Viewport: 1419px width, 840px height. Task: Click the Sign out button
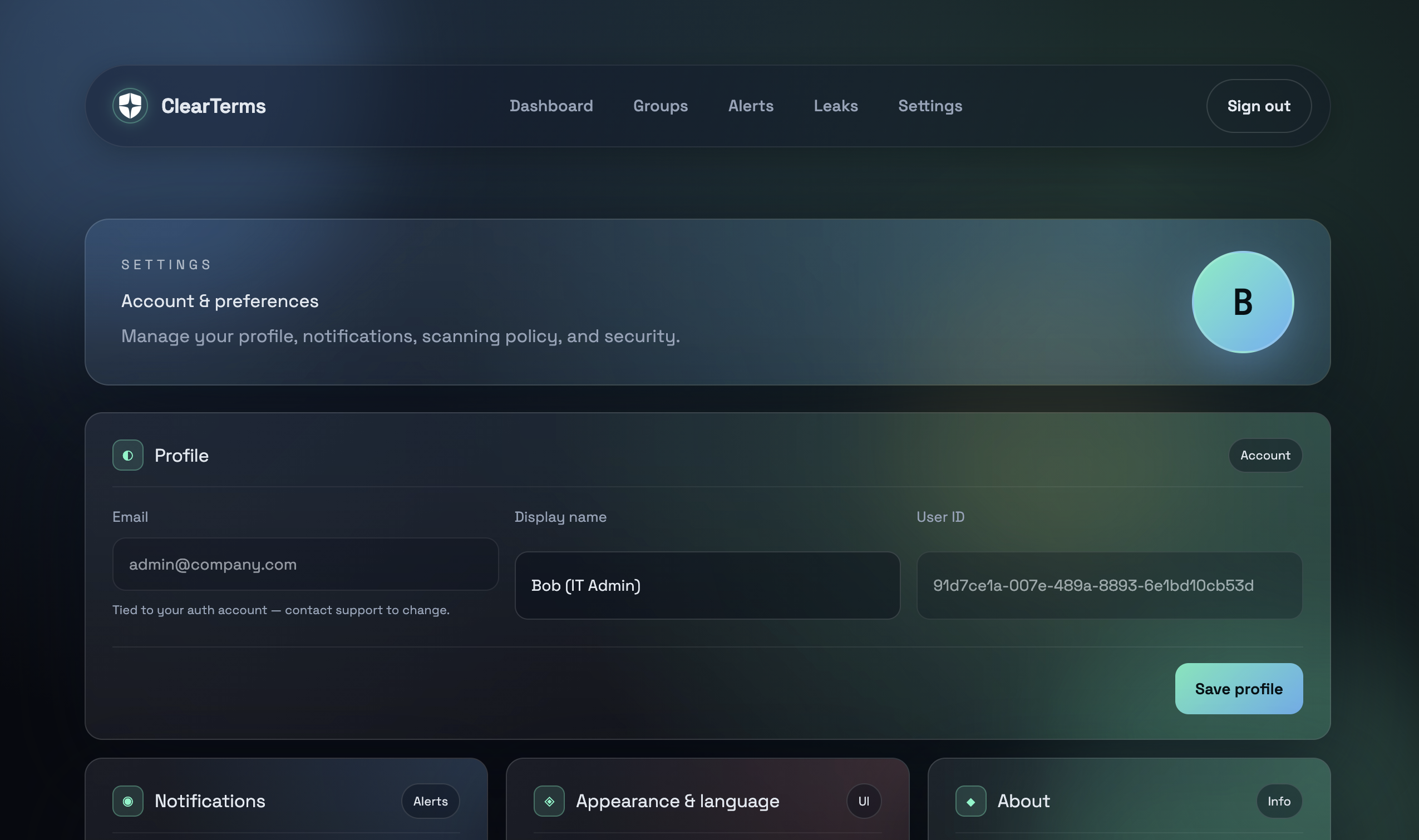tap(1259, 106)
